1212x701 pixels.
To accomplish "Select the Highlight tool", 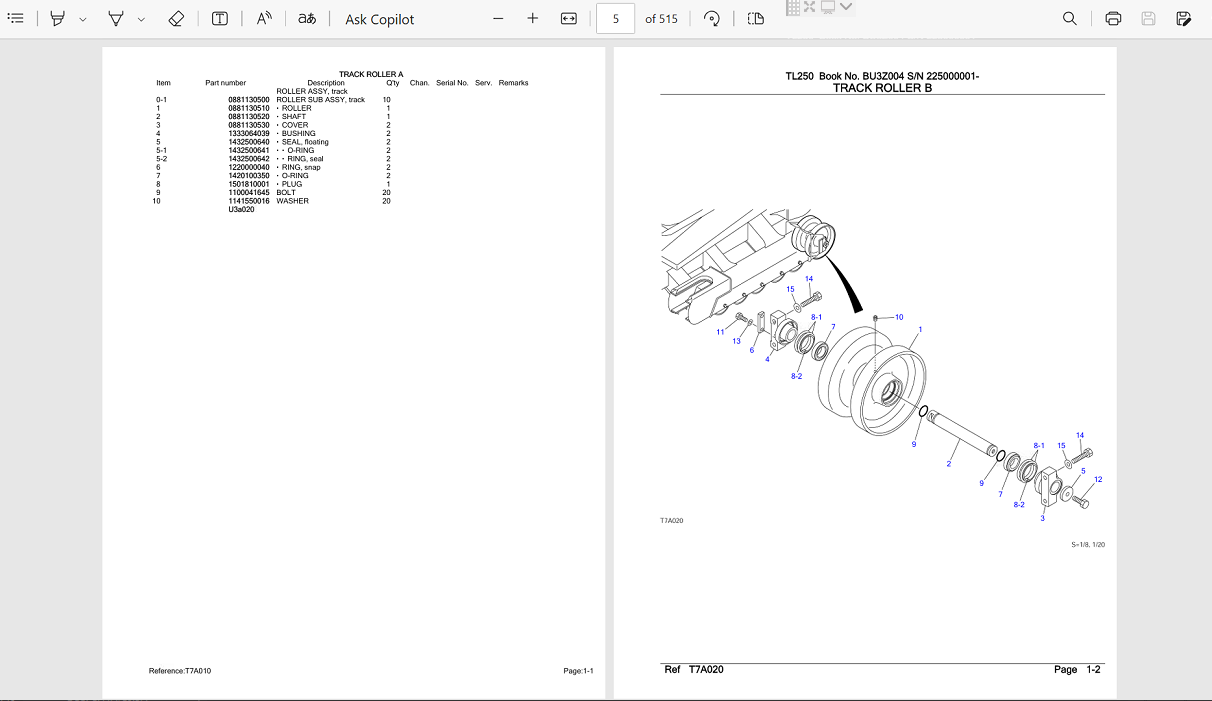I will tap(58, 18).
